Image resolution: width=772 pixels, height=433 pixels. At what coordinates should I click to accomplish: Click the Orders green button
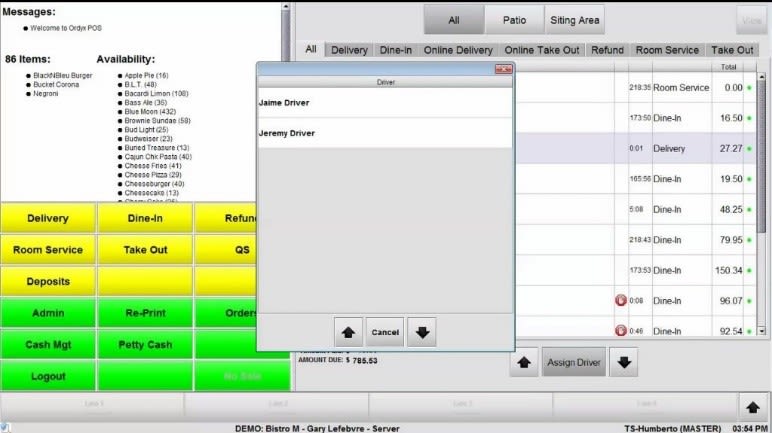[226, 313]
